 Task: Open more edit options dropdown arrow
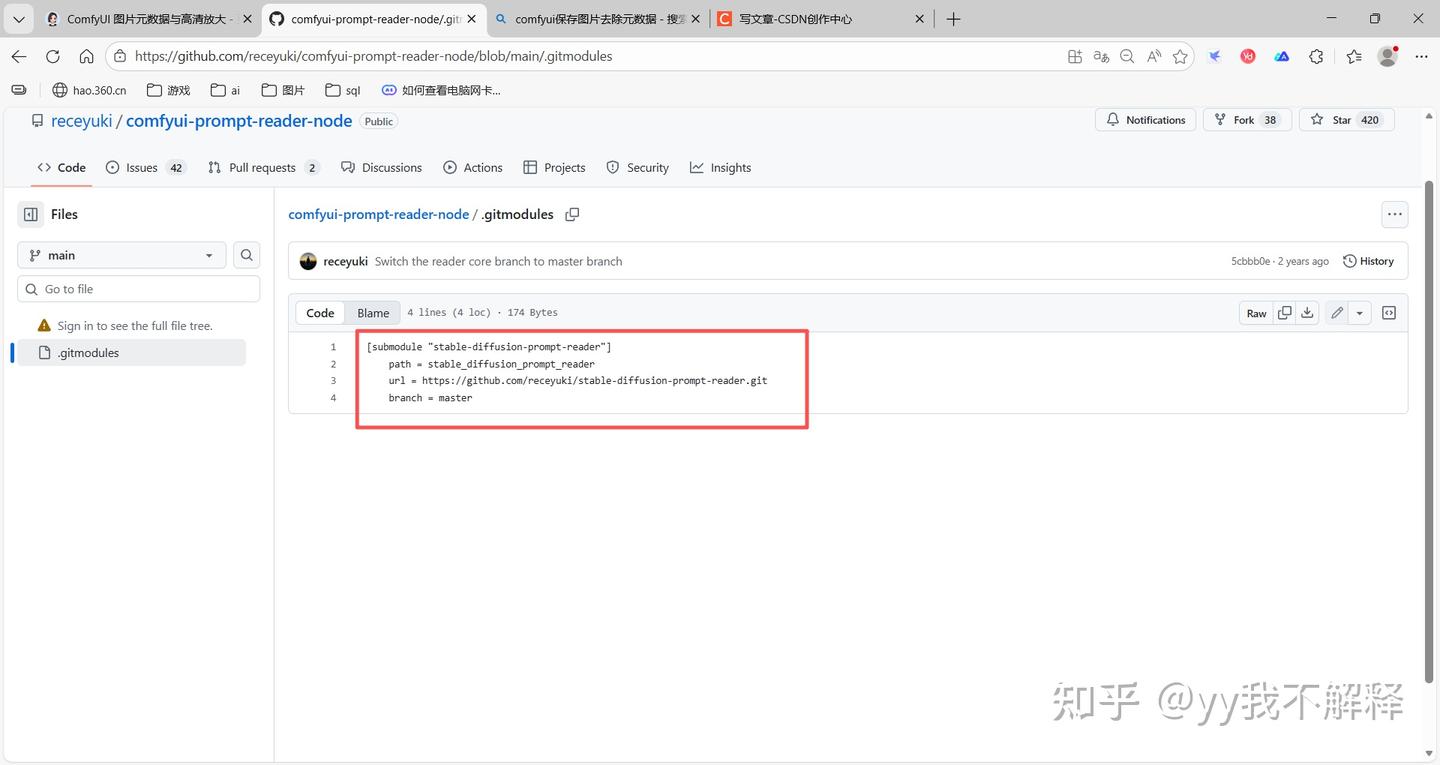pos(1359,312)
